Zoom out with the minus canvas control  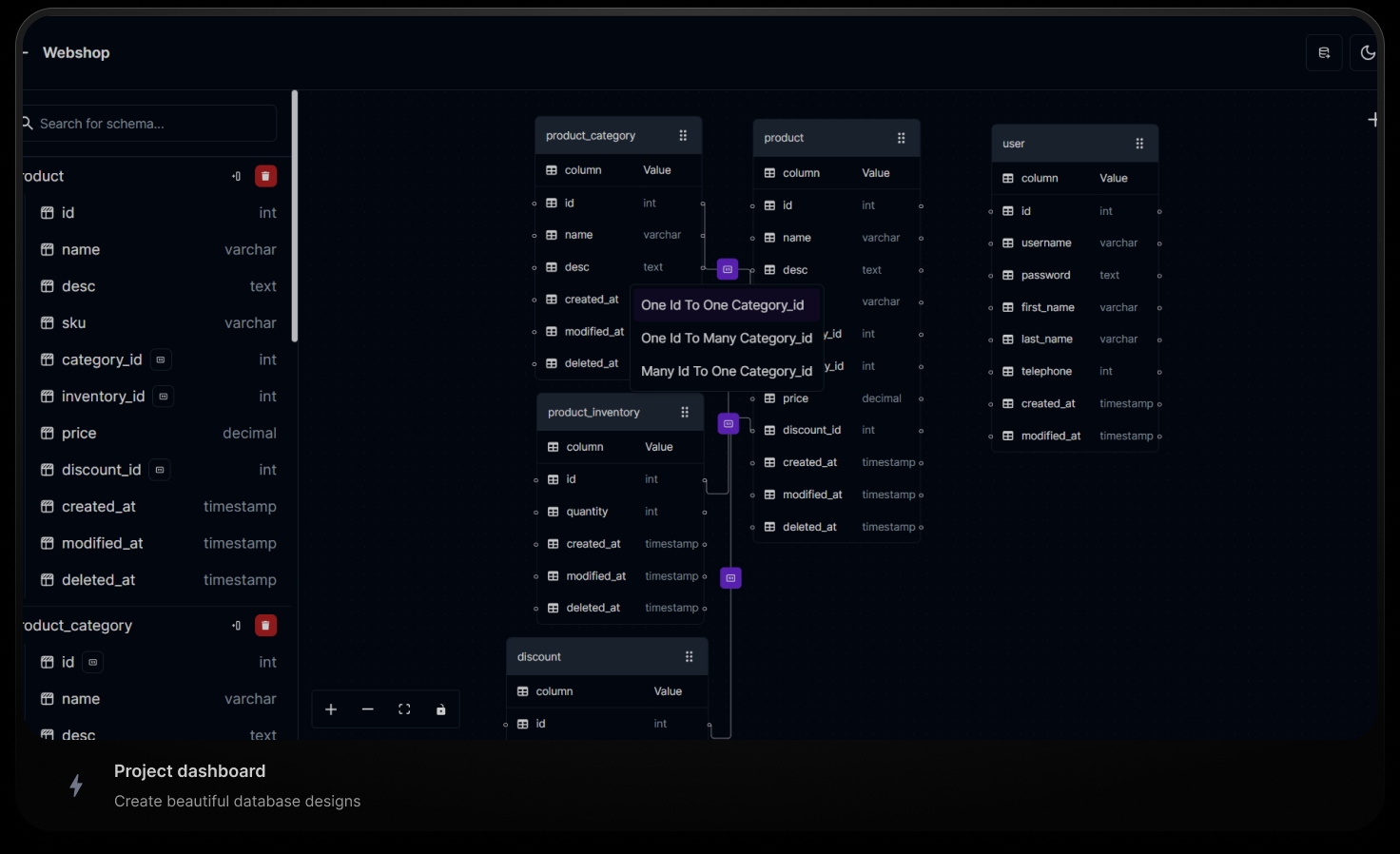click(x=368, y=709)
